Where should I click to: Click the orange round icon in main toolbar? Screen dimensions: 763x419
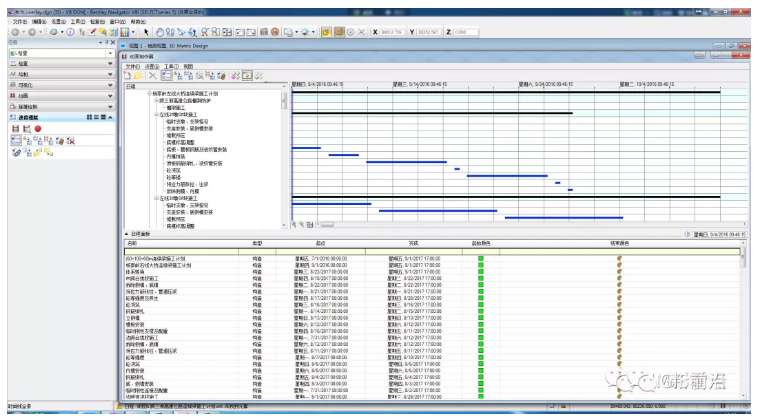275,32
